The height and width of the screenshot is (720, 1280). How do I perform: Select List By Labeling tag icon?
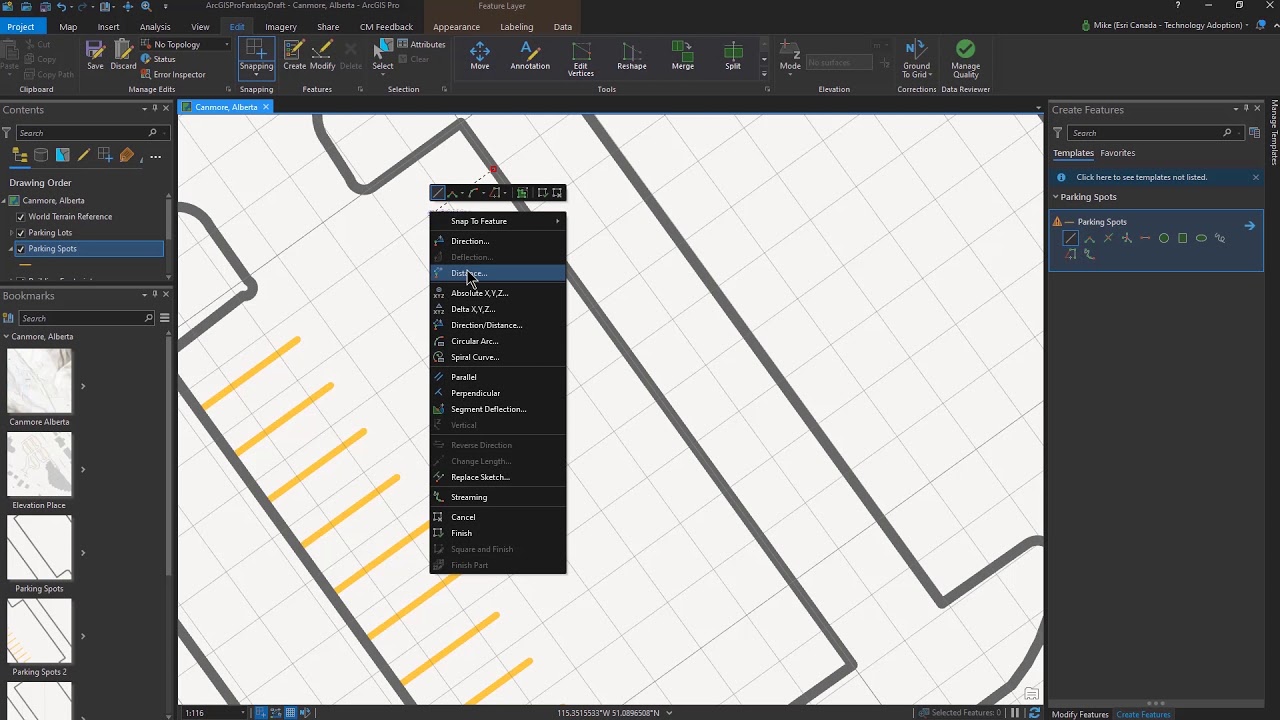126,155
